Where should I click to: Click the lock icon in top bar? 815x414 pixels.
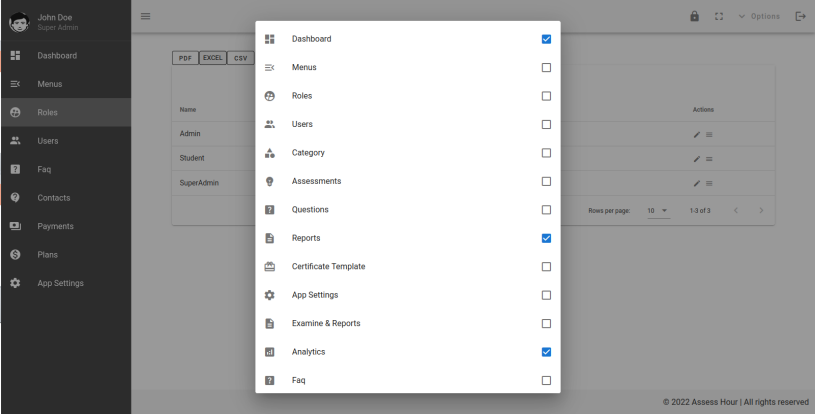695,17
